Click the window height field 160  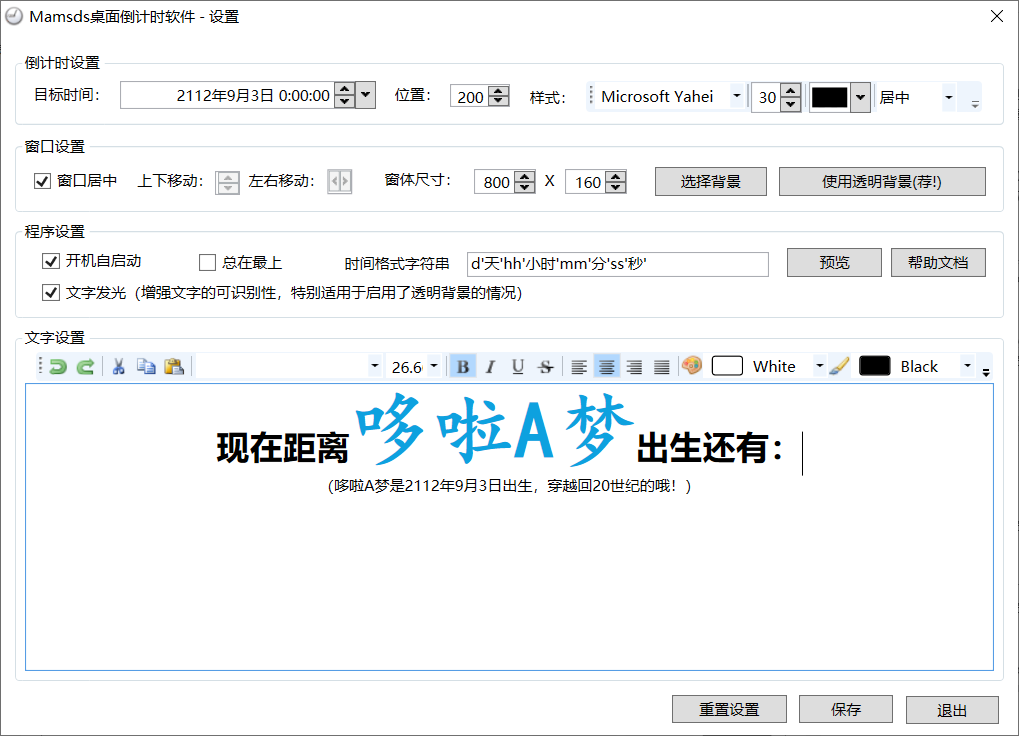tap(586, 182)
